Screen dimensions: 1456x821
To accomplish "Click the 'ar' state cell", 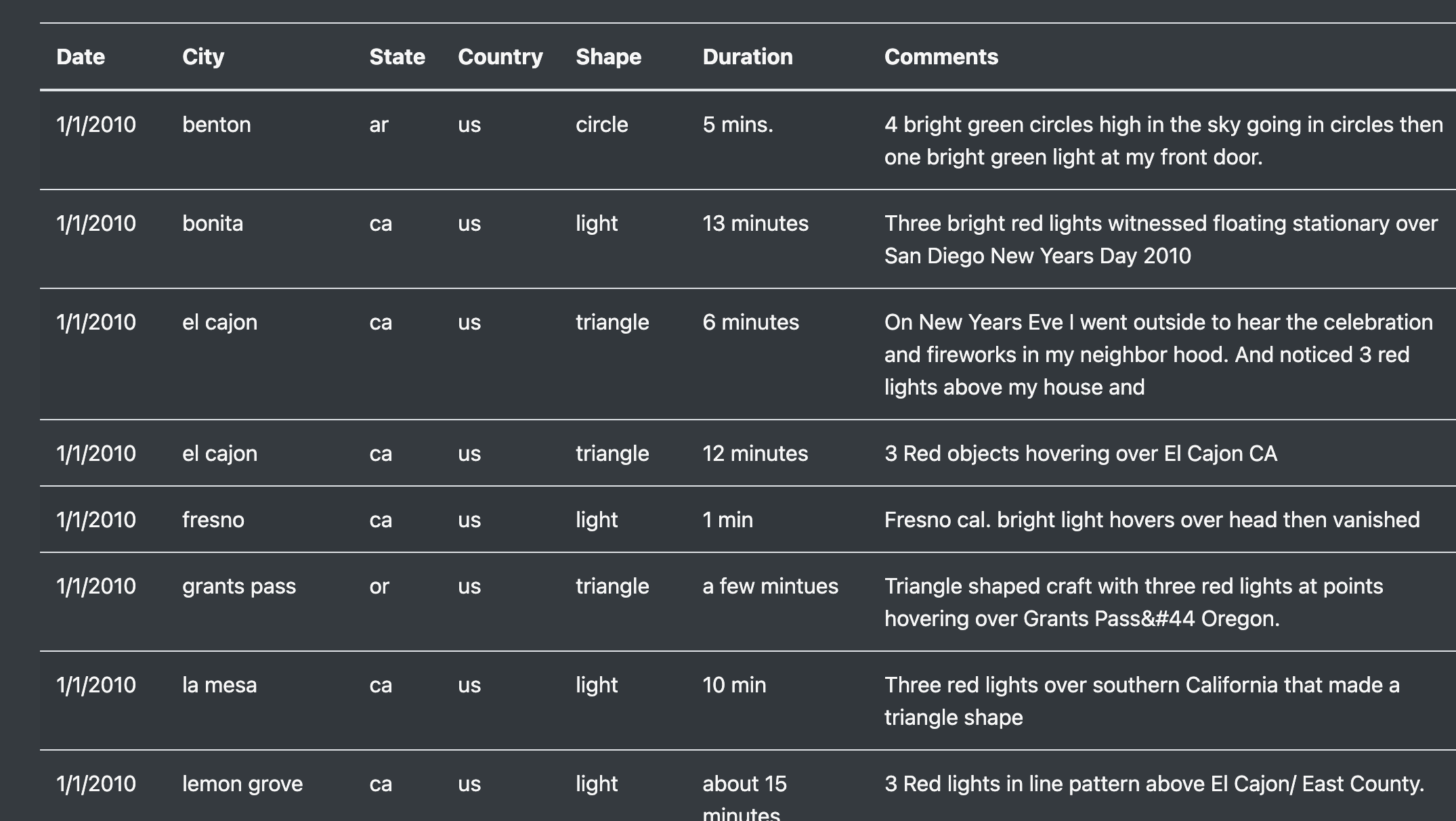I will click(x=379, y=125).
